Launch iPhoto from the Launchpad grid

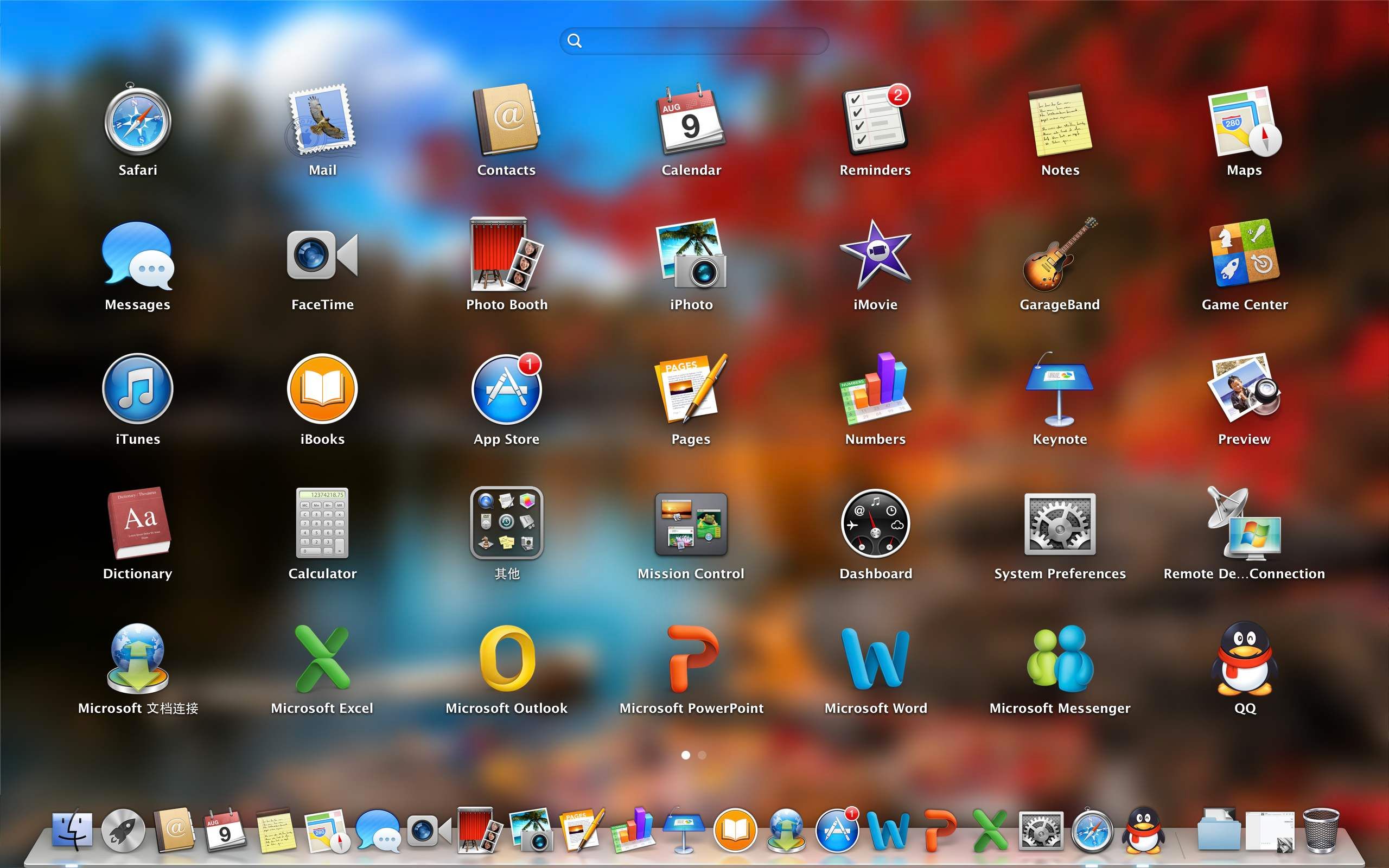691,254
